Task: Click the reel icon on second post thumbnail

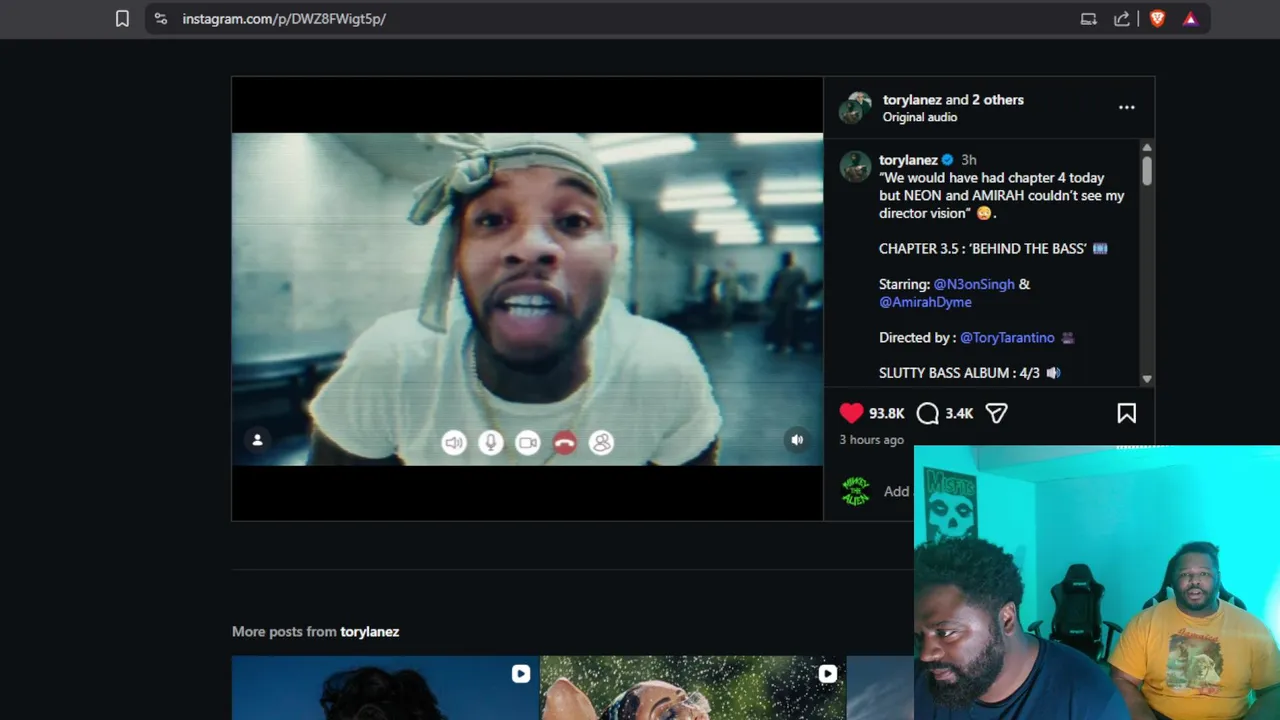Action: point(828,674)
